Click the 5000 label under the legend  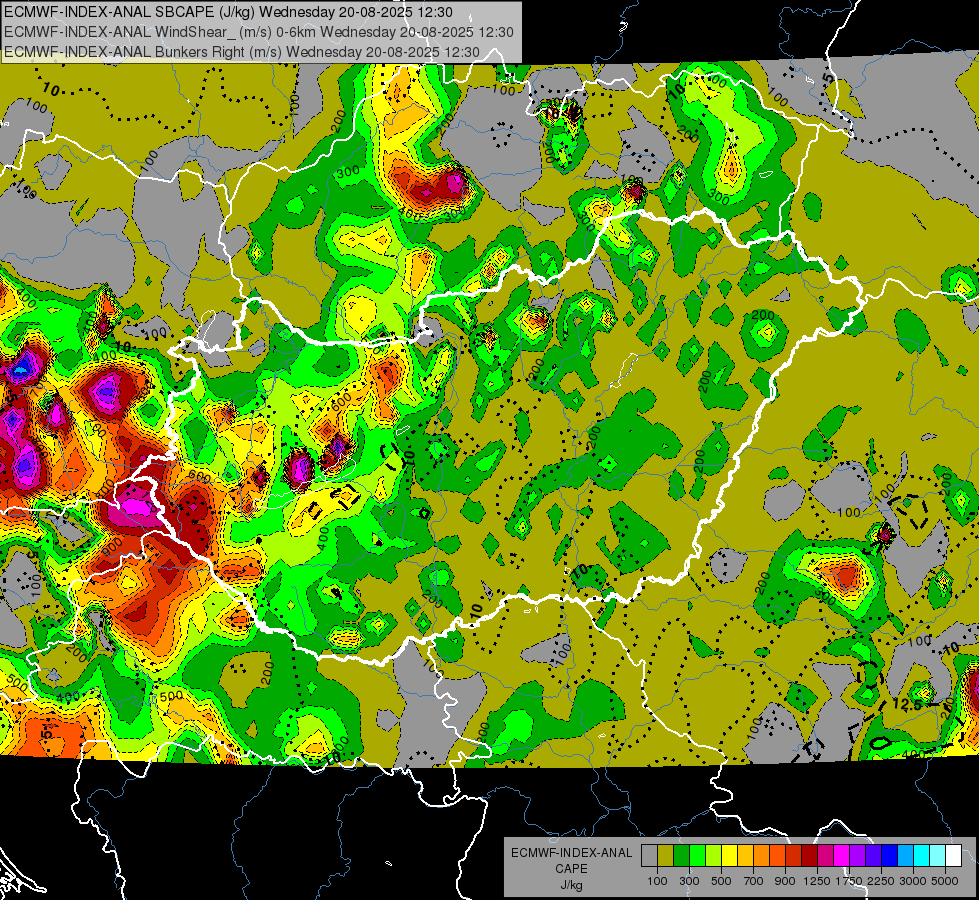click(x=945, y=881)
